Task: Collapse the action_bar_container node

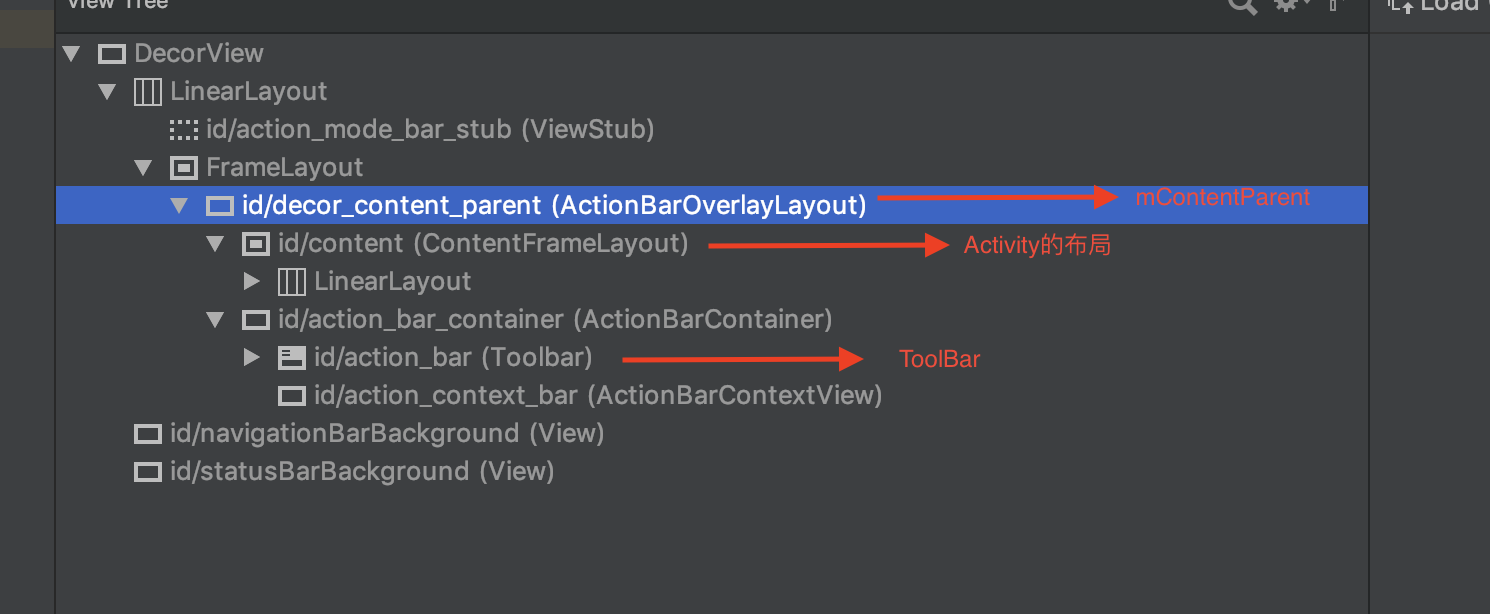Action: [215, 320]
